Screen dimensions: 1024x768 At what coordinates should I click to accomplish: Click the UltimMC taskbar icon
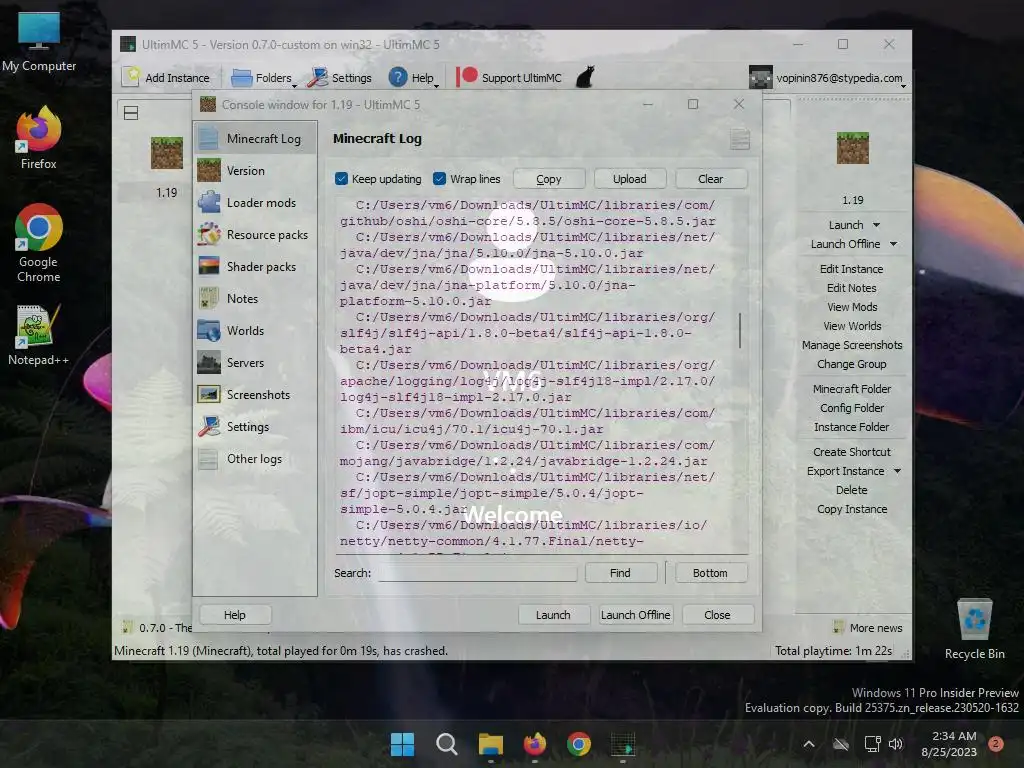tap(622, 744)
